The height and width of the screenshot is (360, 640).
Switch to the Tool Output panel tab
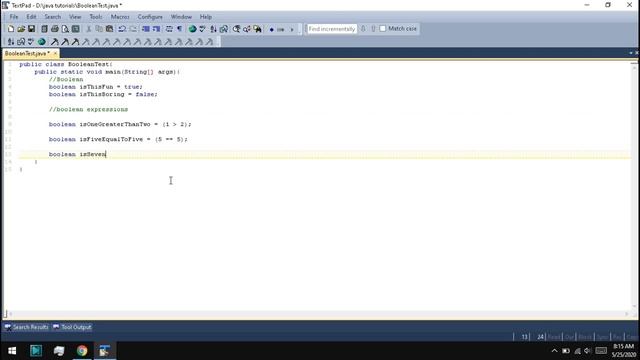coord(72,327)
